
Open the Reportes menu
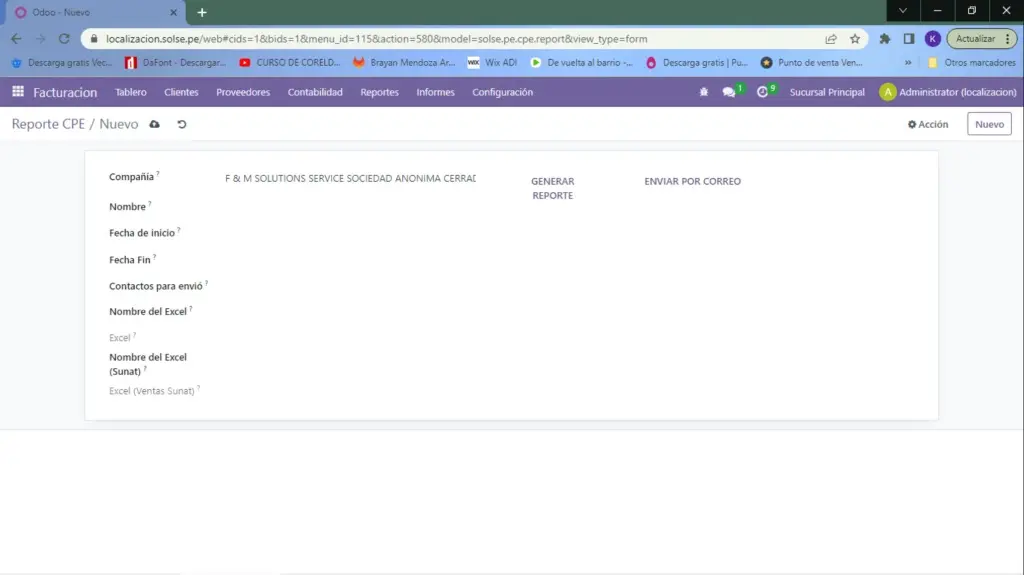[379, 92]
